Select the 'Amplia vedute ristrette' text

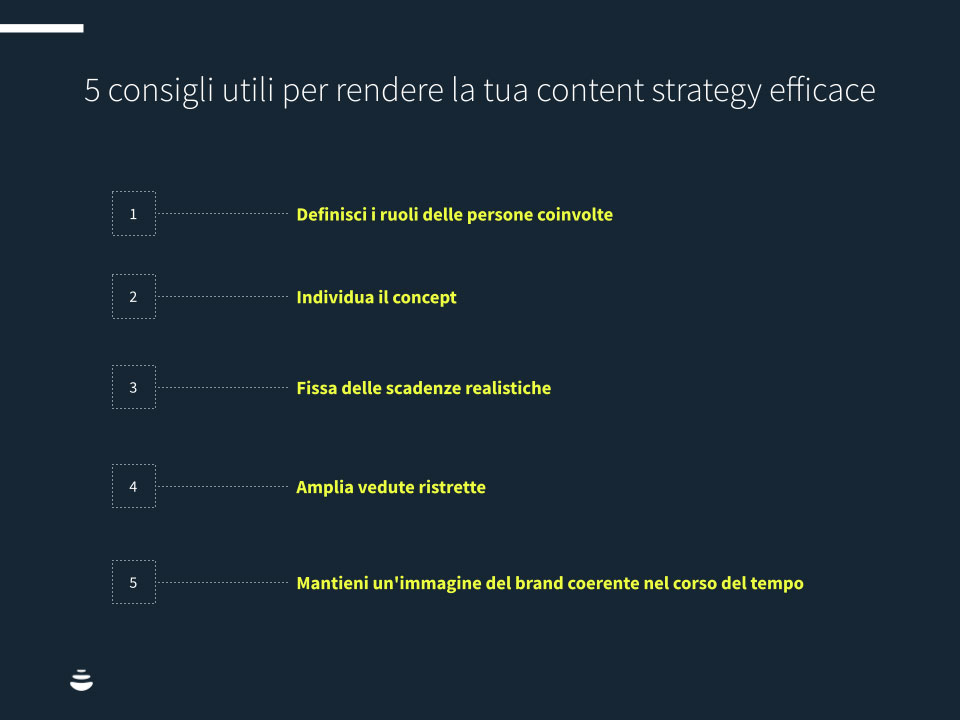pyautogui.click(x=391, y=488)
